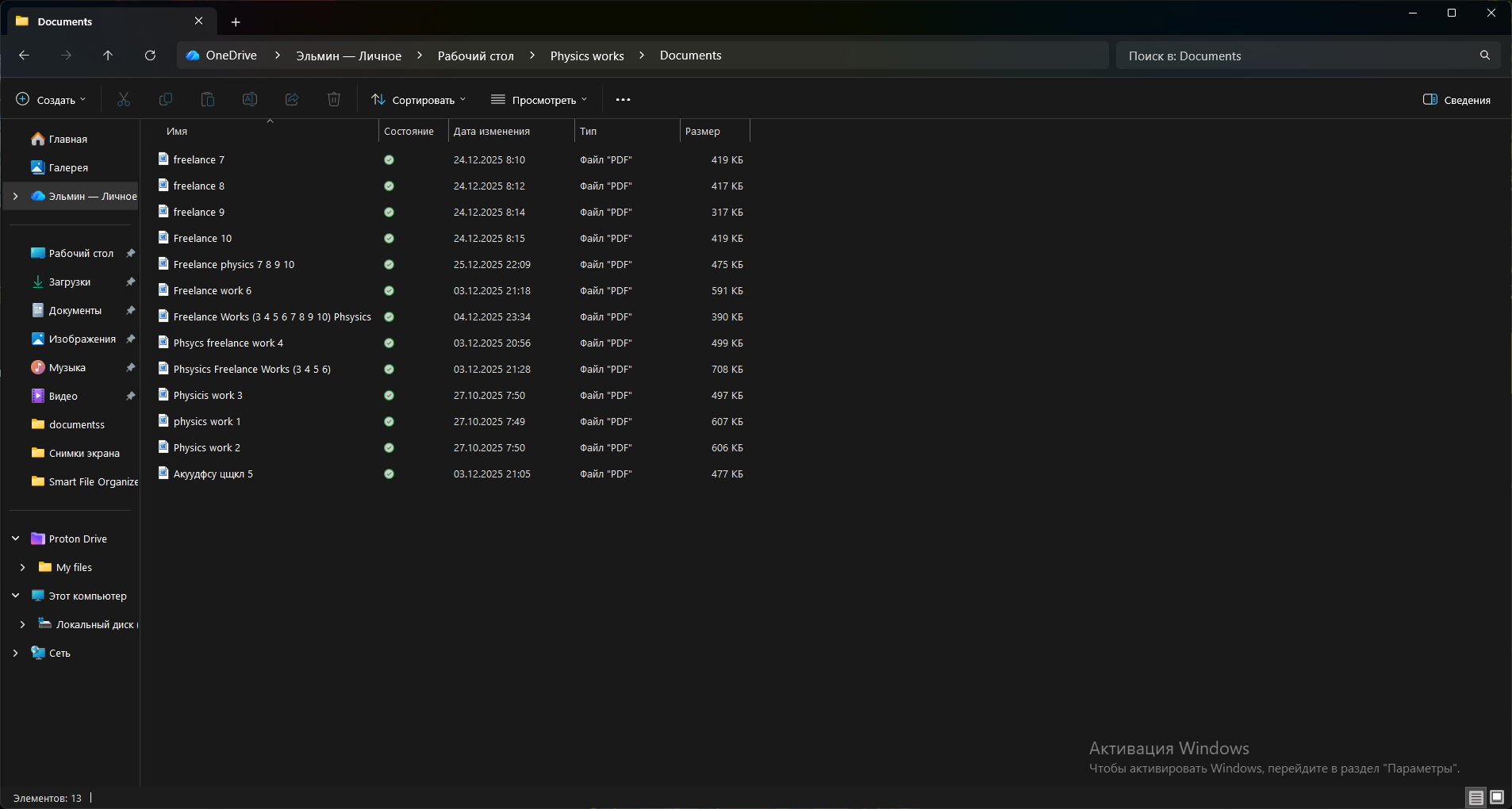Click the OneDrive cloud icon in breadcrumb
The image size is (1512, 809).
193,55
